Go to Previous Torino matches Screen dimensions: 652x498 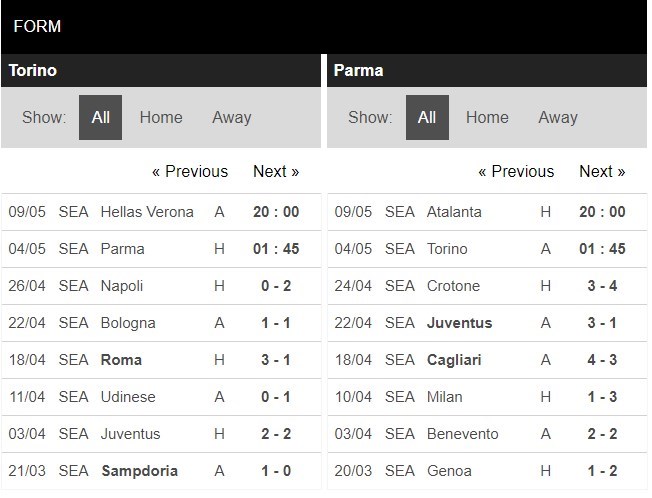click(x=190, y=171)
